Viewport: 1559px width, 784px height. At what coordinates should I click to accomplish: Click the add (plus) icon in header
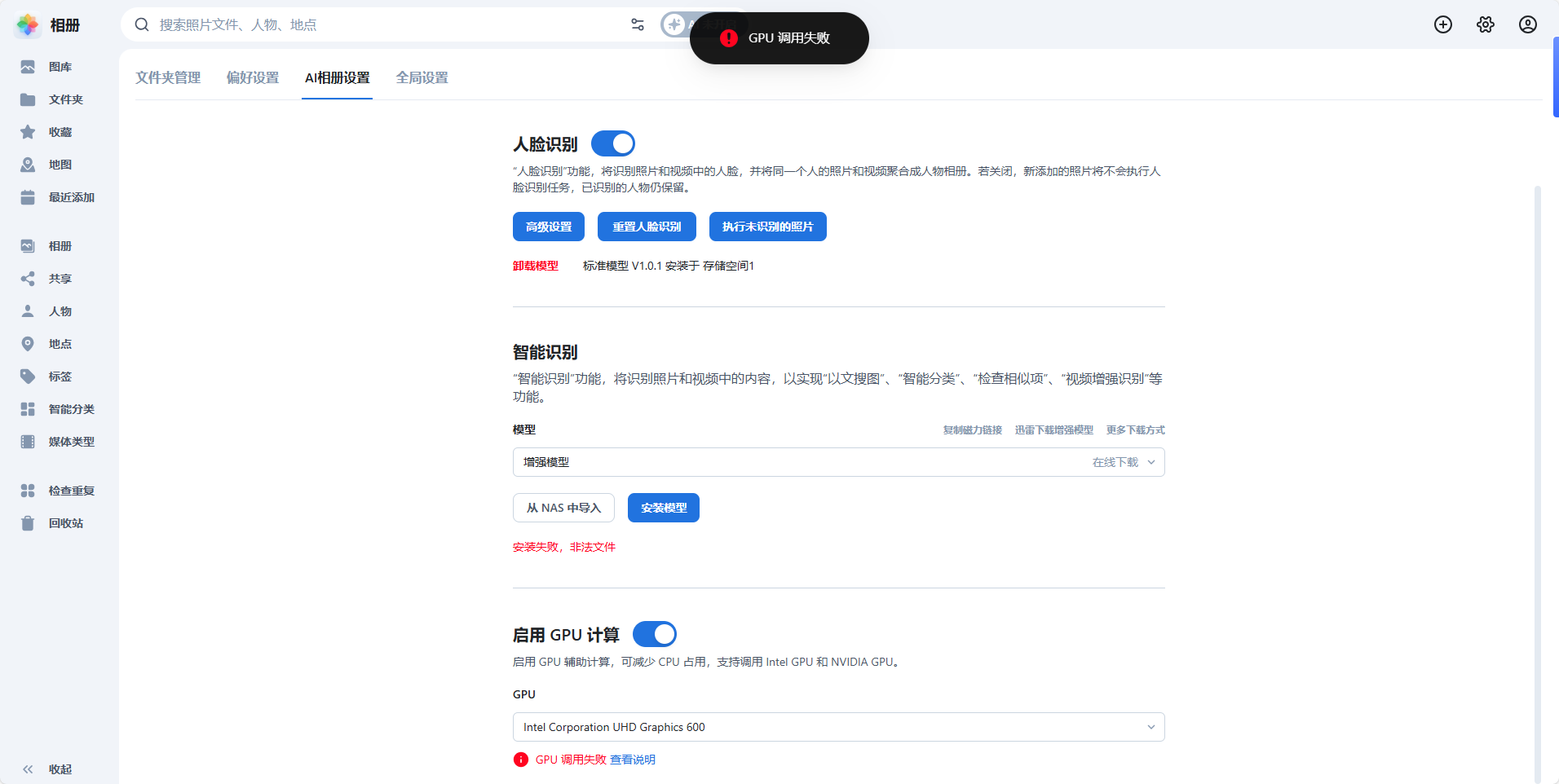point(1443,24)
